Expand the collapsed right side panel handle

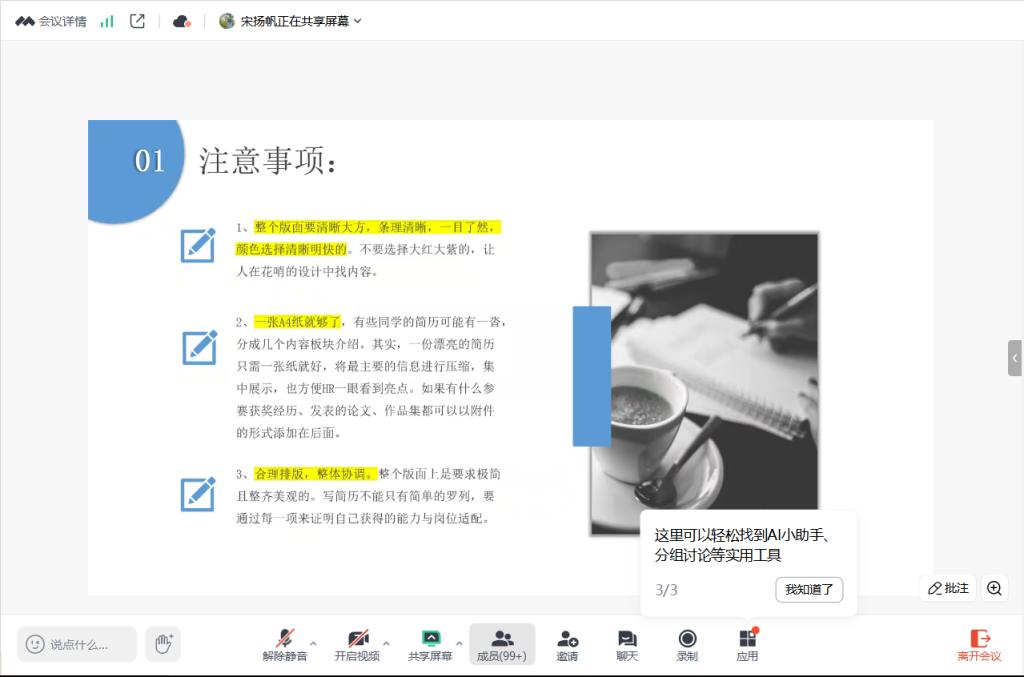pyautogui.click(x=1015, y=358)
